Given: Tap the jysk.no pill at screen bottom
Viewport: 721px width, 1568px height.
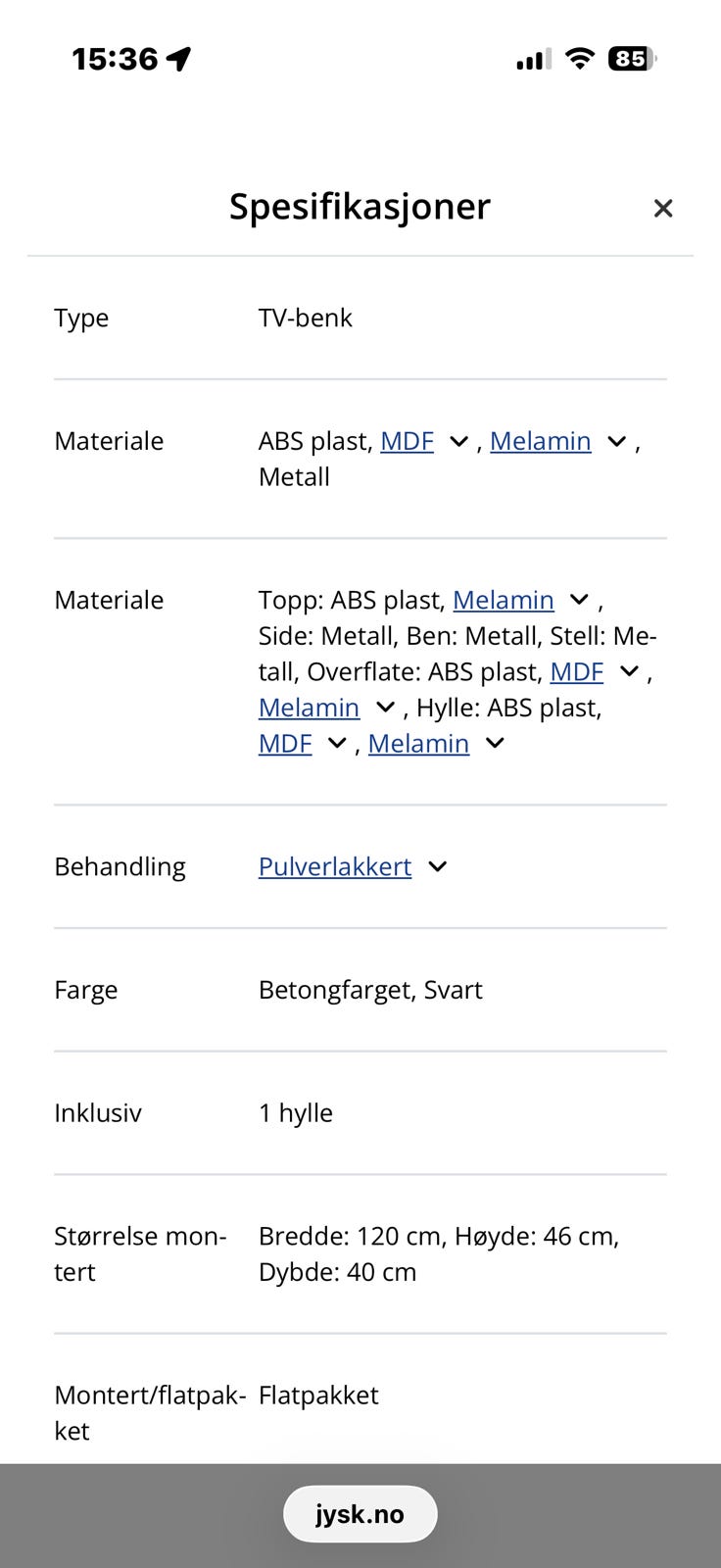Looking at the screenshot, I should click(x=360, y=1513).
